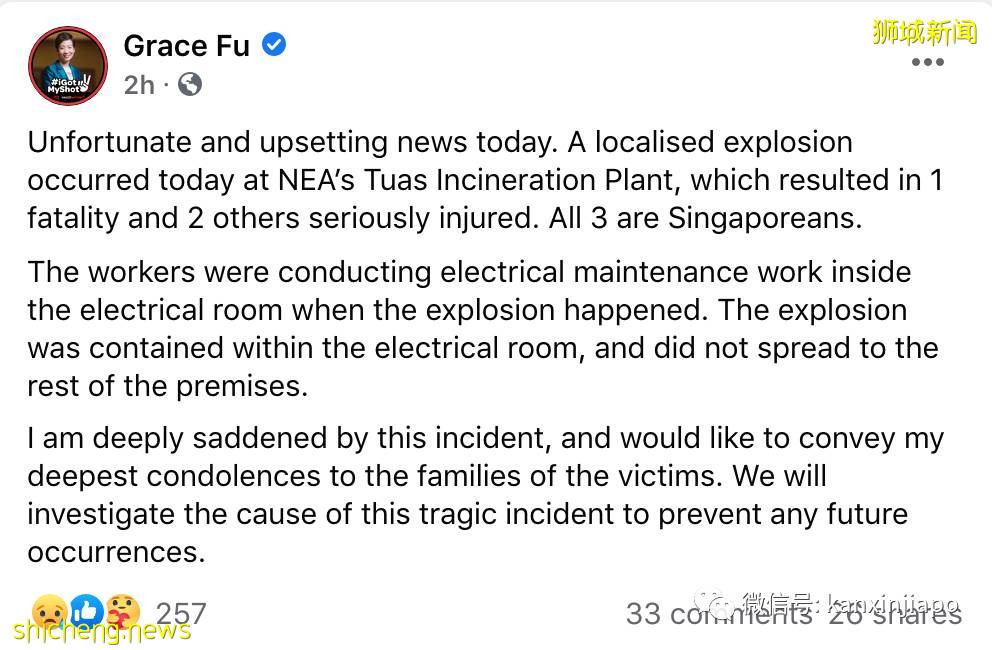Click the blue verified badge next to Grace Fu
This screenshot has height=650, width=992.
pyautogui.click(x=275, y=45)
